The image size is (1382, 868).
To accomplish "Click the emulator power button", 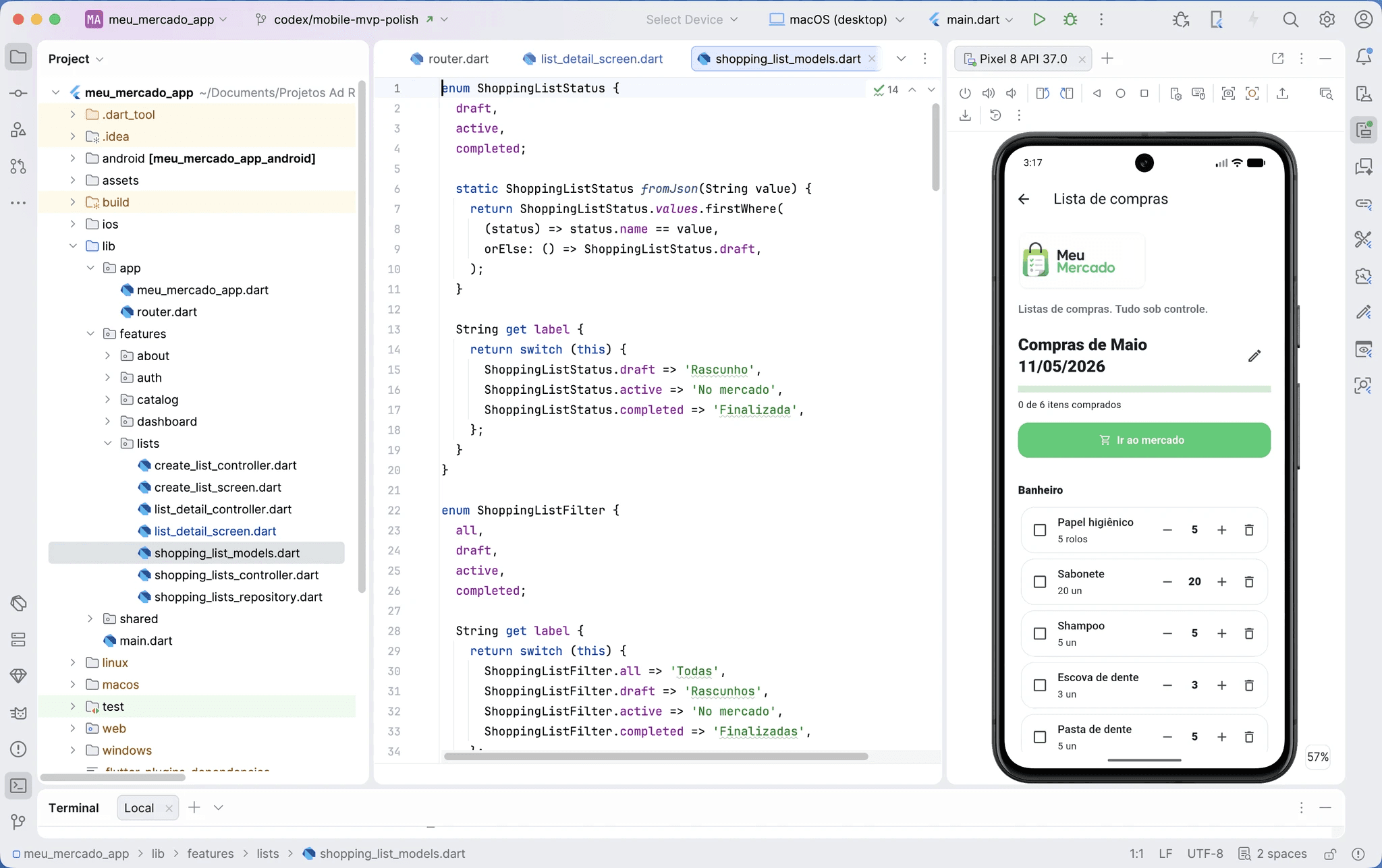I will pos(965,93).
